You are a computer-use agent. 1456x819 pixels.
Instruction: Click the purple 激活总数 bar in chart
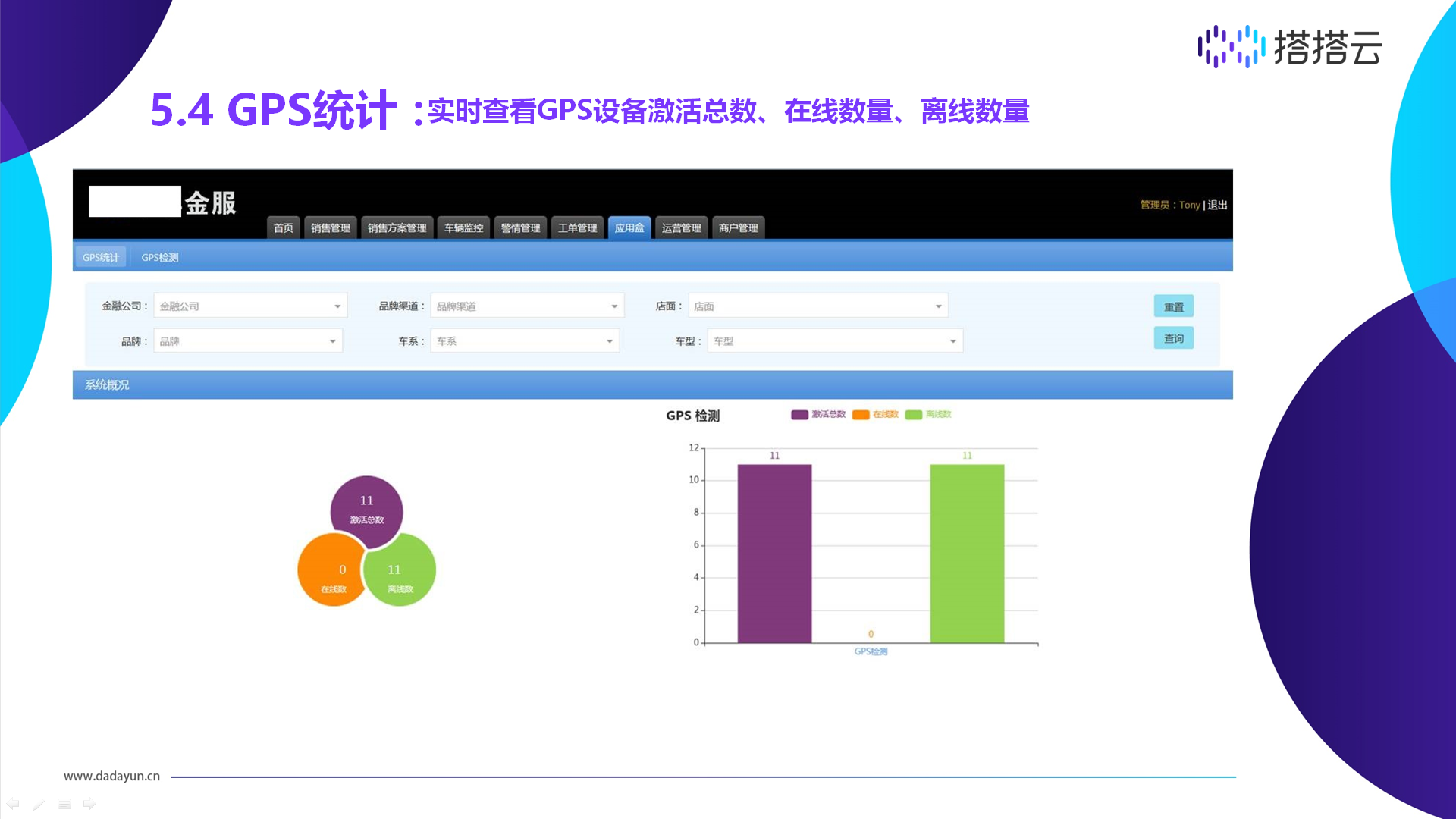(774, 554)
